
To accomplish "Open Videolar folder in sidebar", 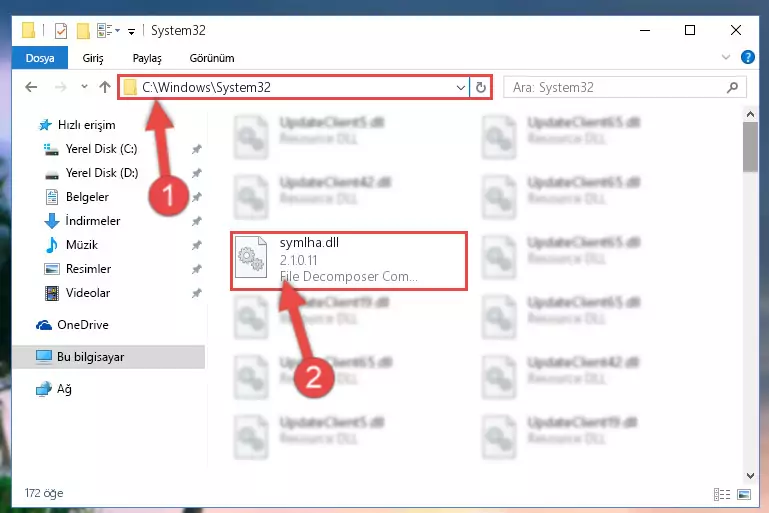I will [x=88, y=293].
